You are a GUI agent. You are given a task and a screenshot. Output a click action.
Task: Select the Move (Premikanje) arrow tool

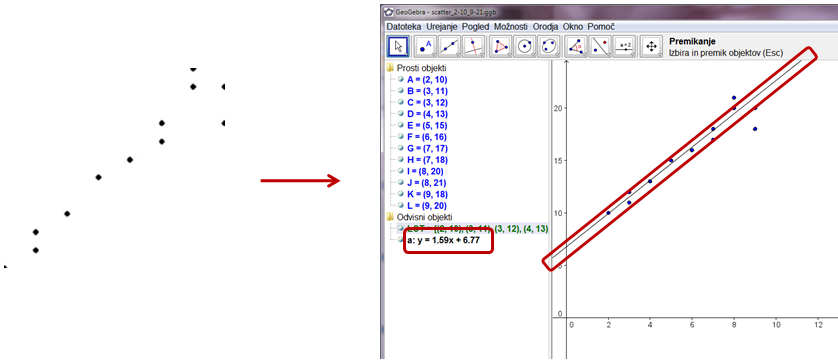click(x=397, y=47)
